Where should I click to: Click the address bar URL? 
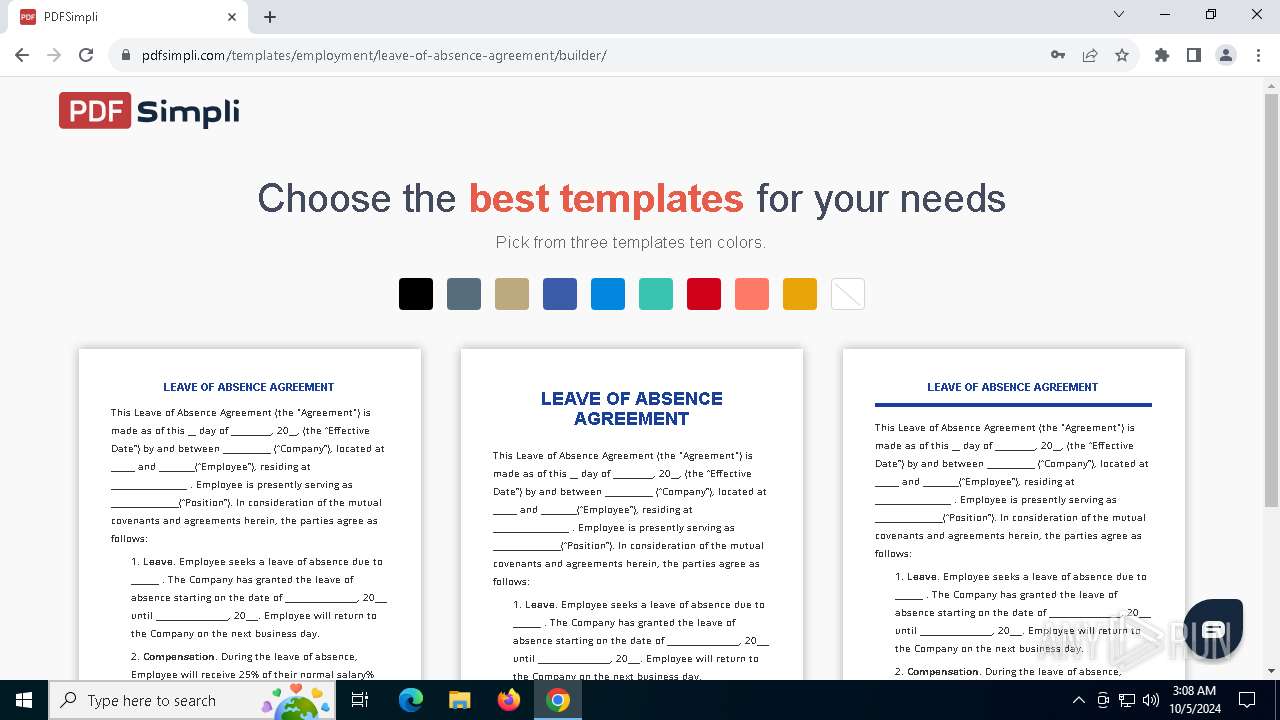click(374, 55)
